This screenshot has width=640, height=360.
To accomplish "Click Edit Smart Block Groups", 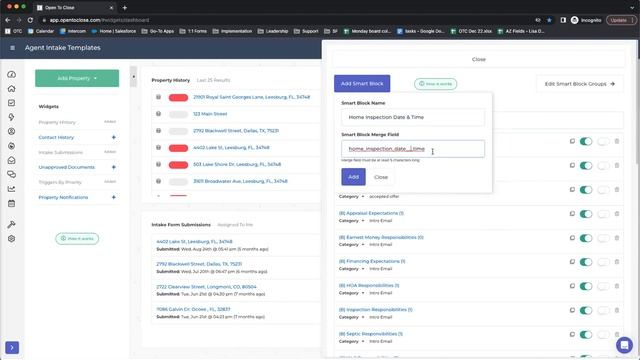I will pos(580,84).
